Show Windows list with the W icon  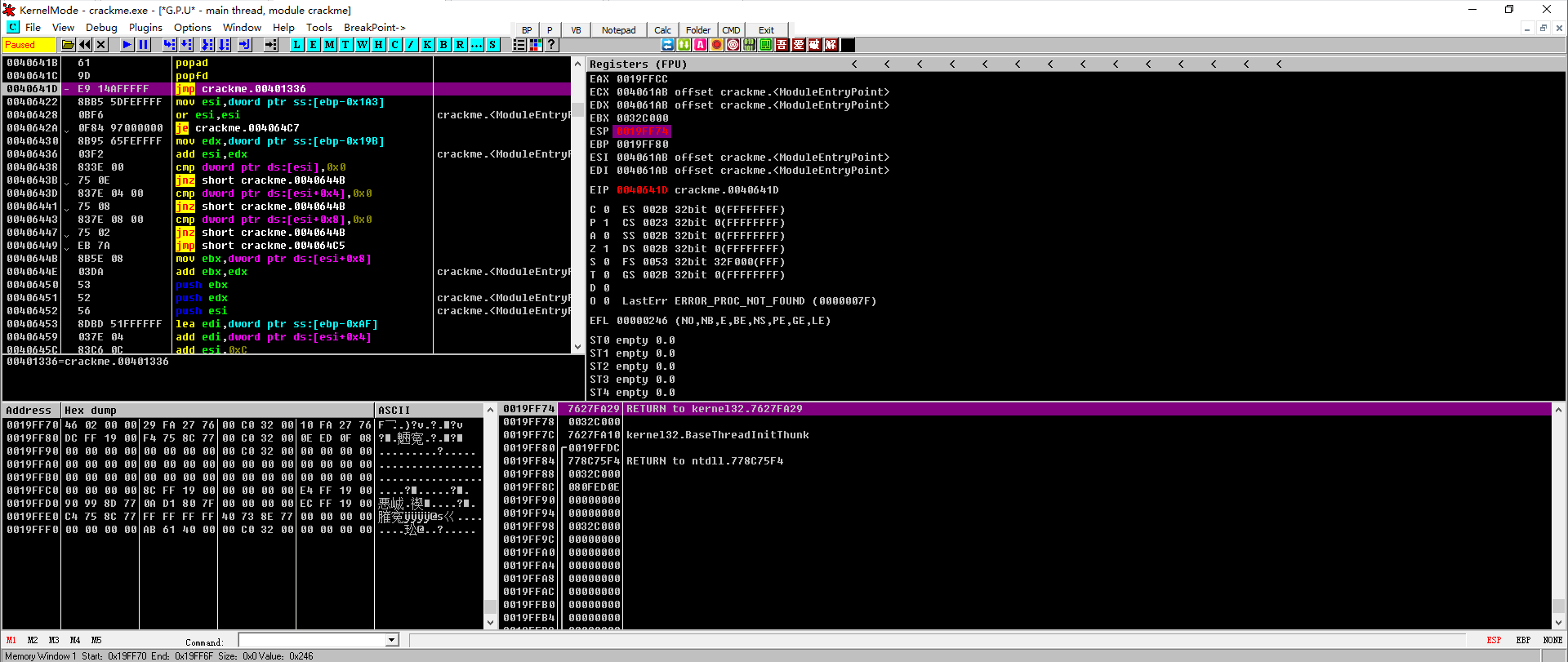[x=363, y=45]
